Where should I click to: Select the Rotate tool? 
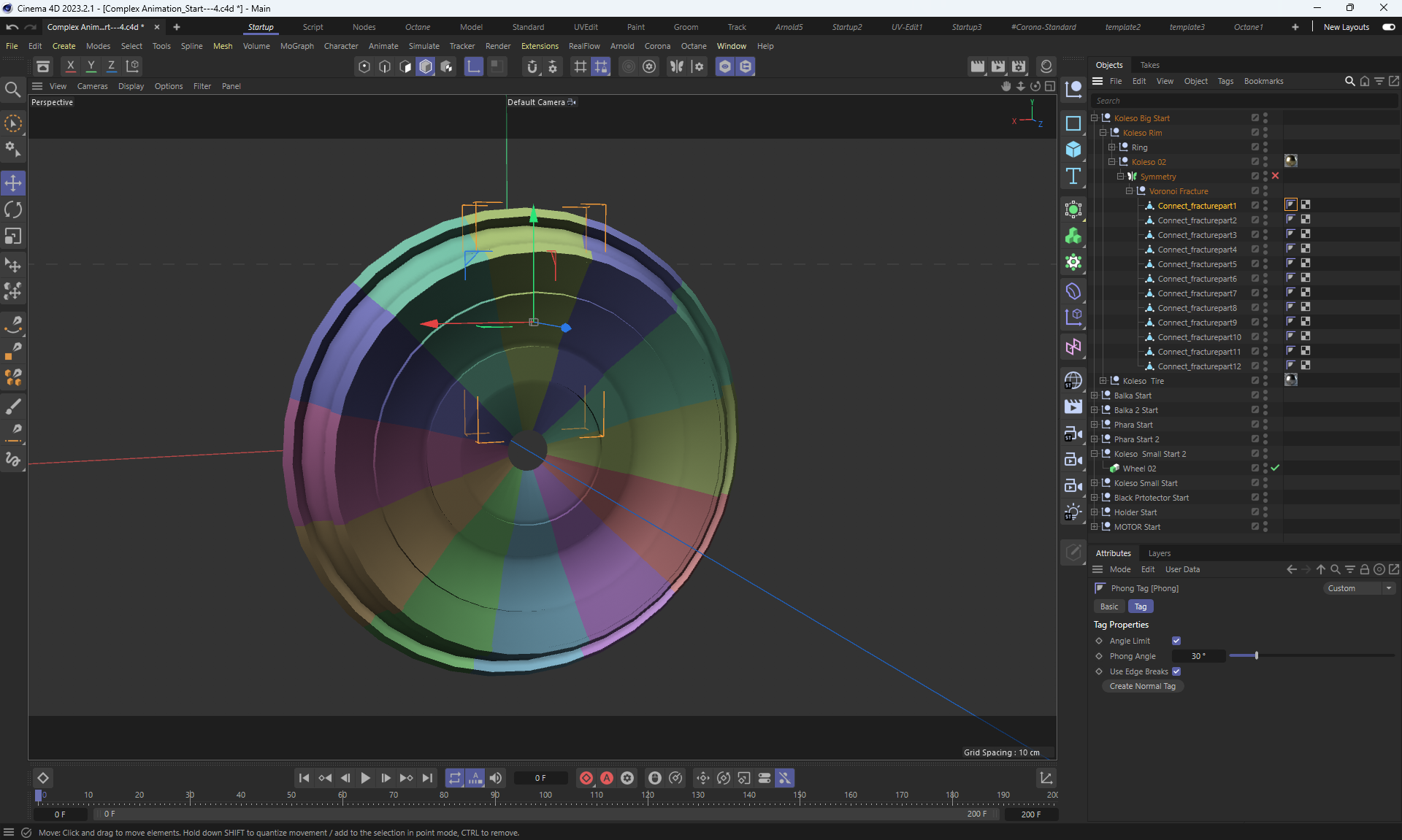click(13, 210)
